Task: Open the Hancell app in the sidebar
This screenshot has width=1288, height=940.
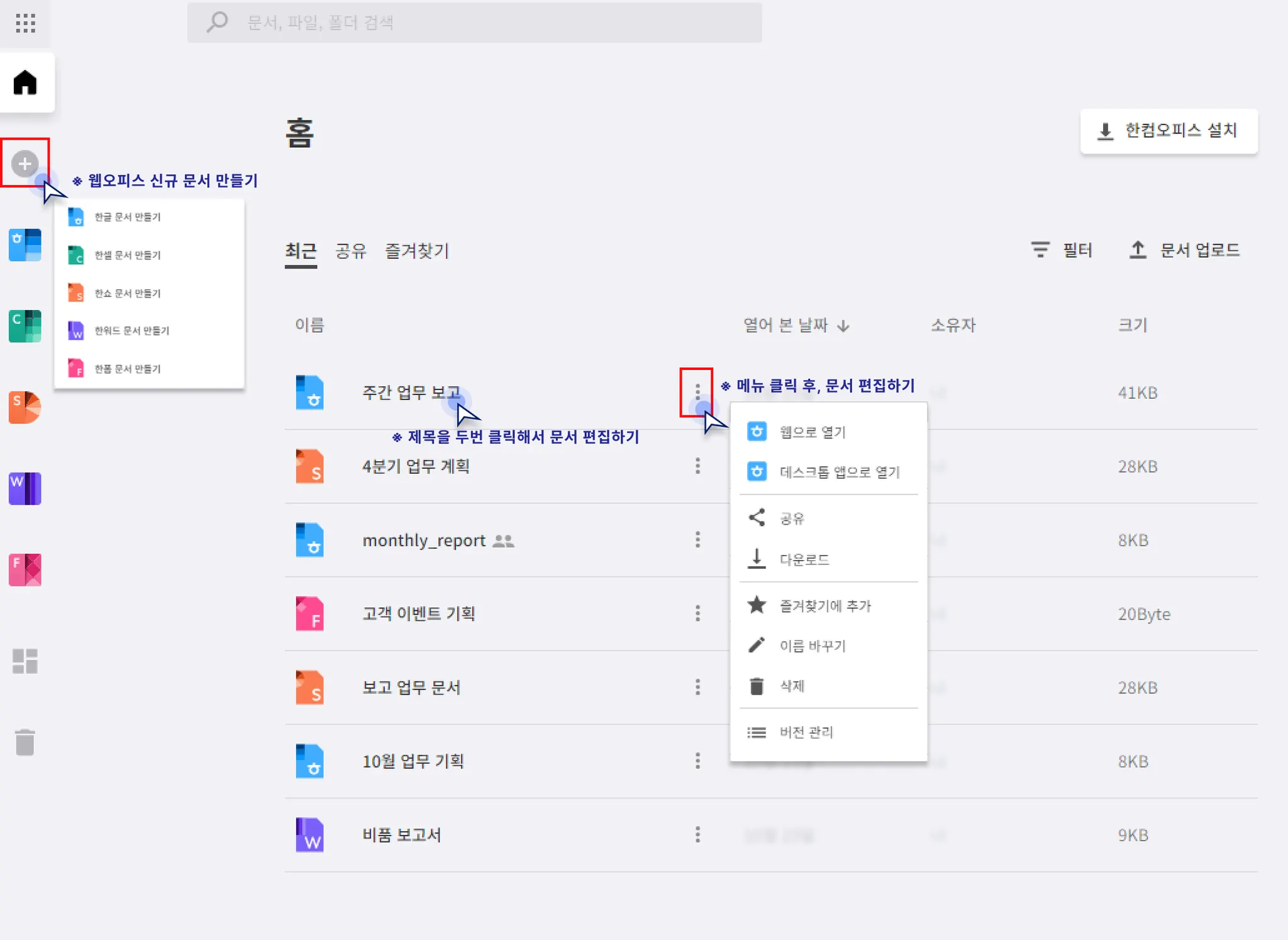Action: pyautogui.click(x=25, y=326)
